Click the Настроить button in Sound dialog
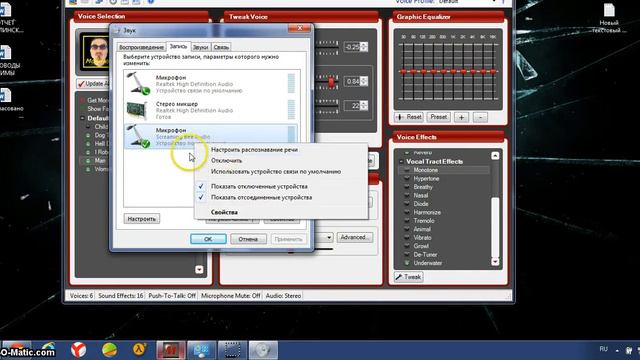Image resolution: width=640 pixels, height=360 pixels. 142,219
